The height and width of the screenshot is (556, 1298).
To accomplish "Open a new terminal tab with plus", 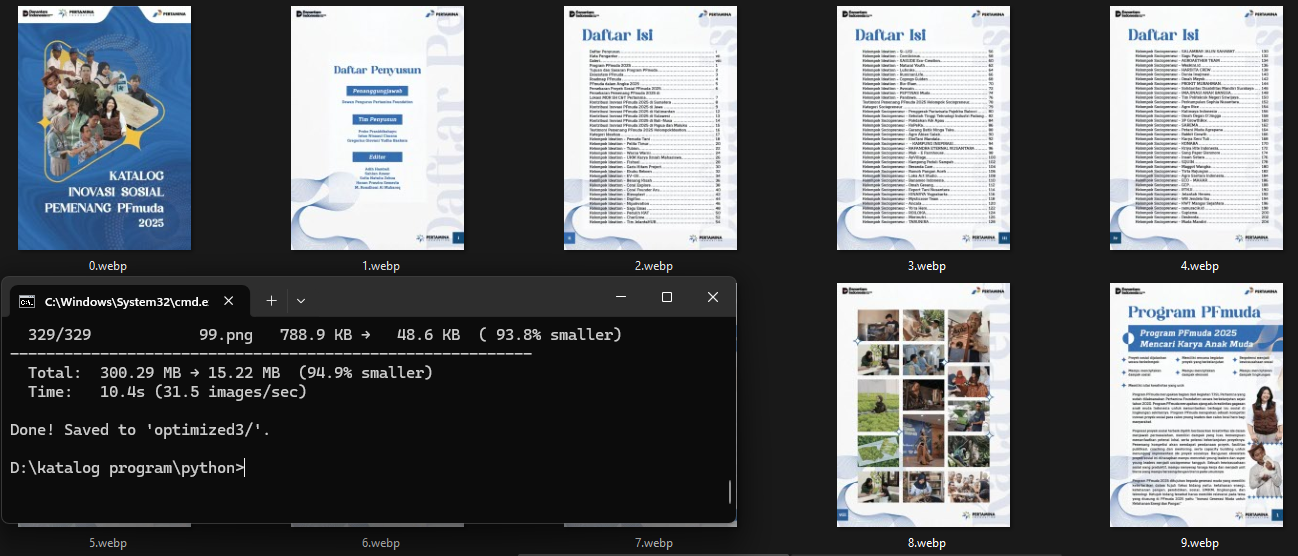I will tap(271, 300).
